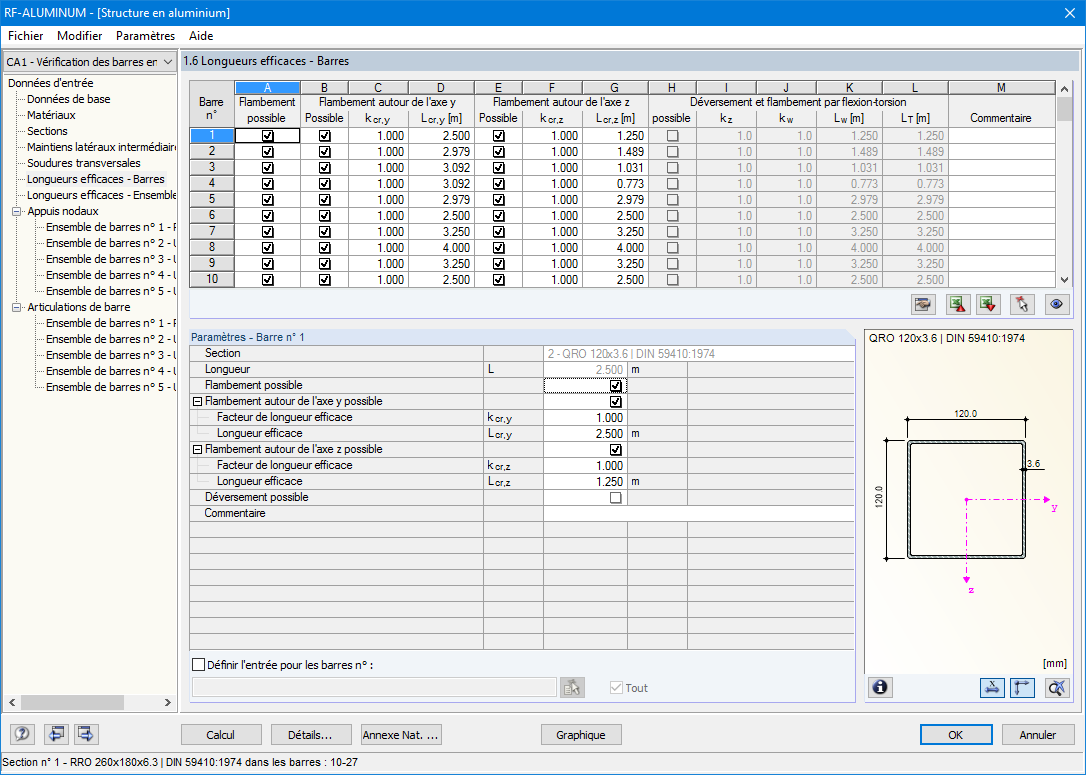Click the Annuler button

[1038, 735]
